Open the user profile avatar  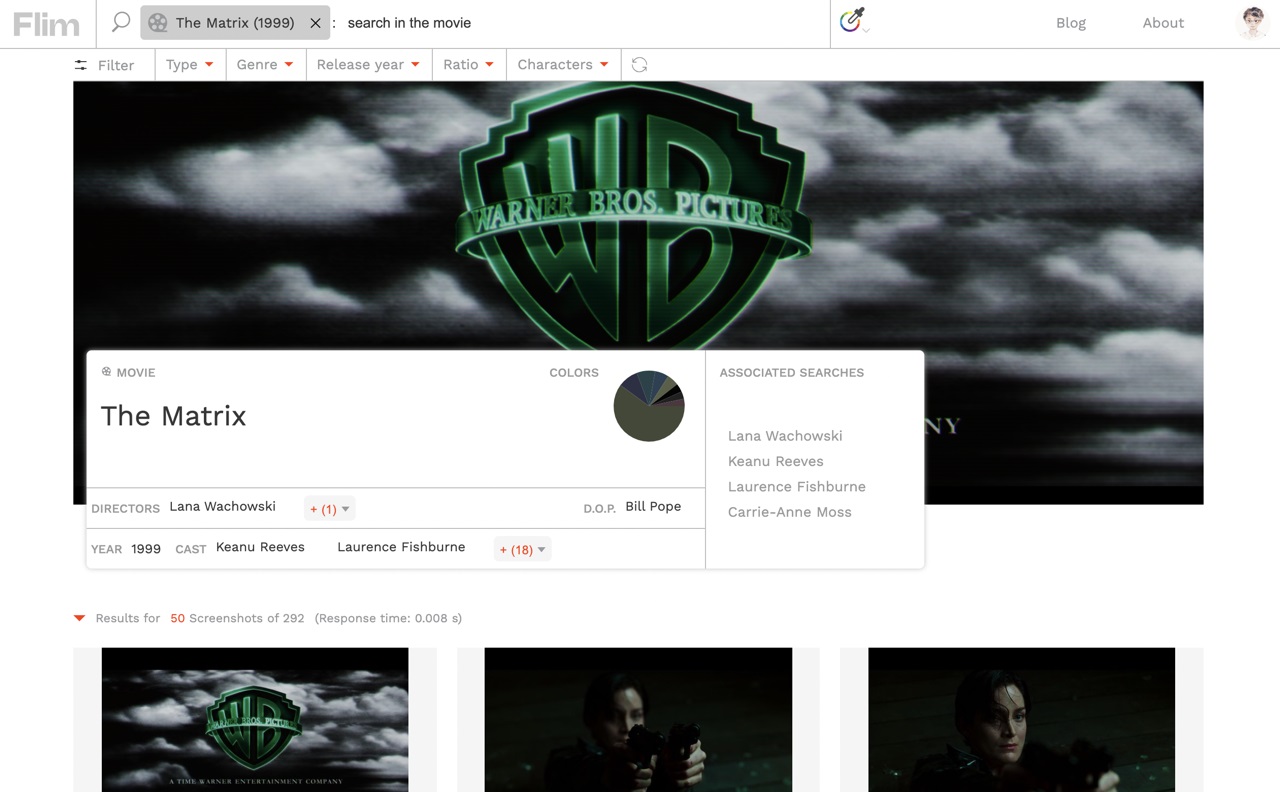(x=1252, y=22)
